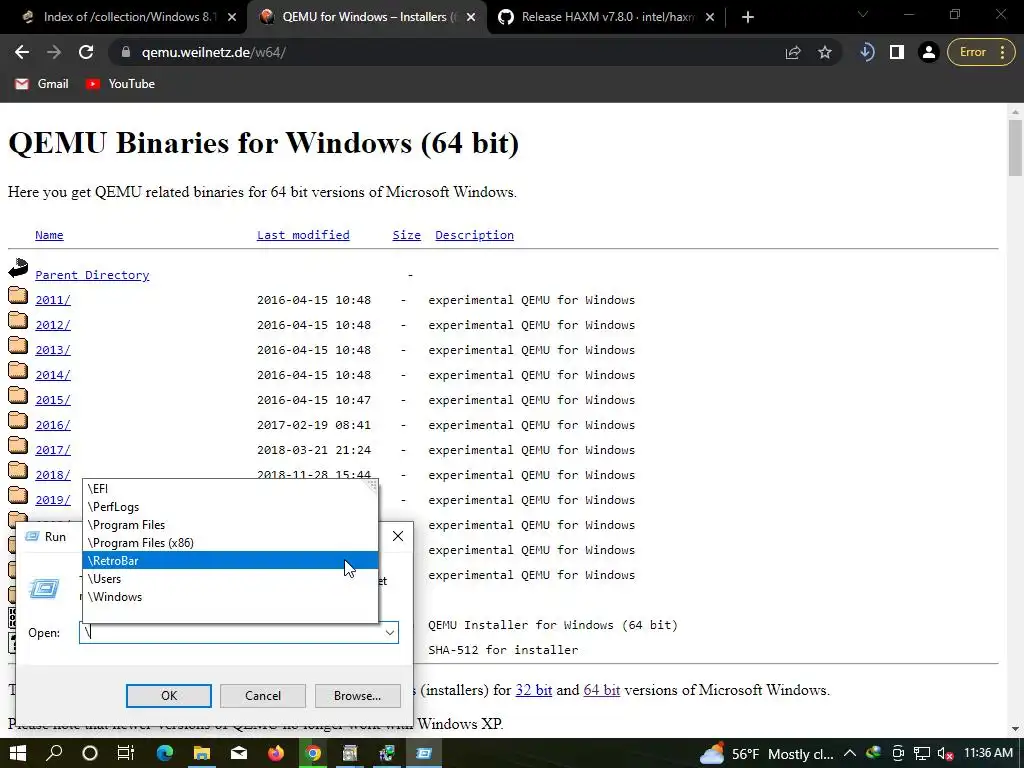
Task: Click the site lock icon in address bar
Action: (125, 52)
